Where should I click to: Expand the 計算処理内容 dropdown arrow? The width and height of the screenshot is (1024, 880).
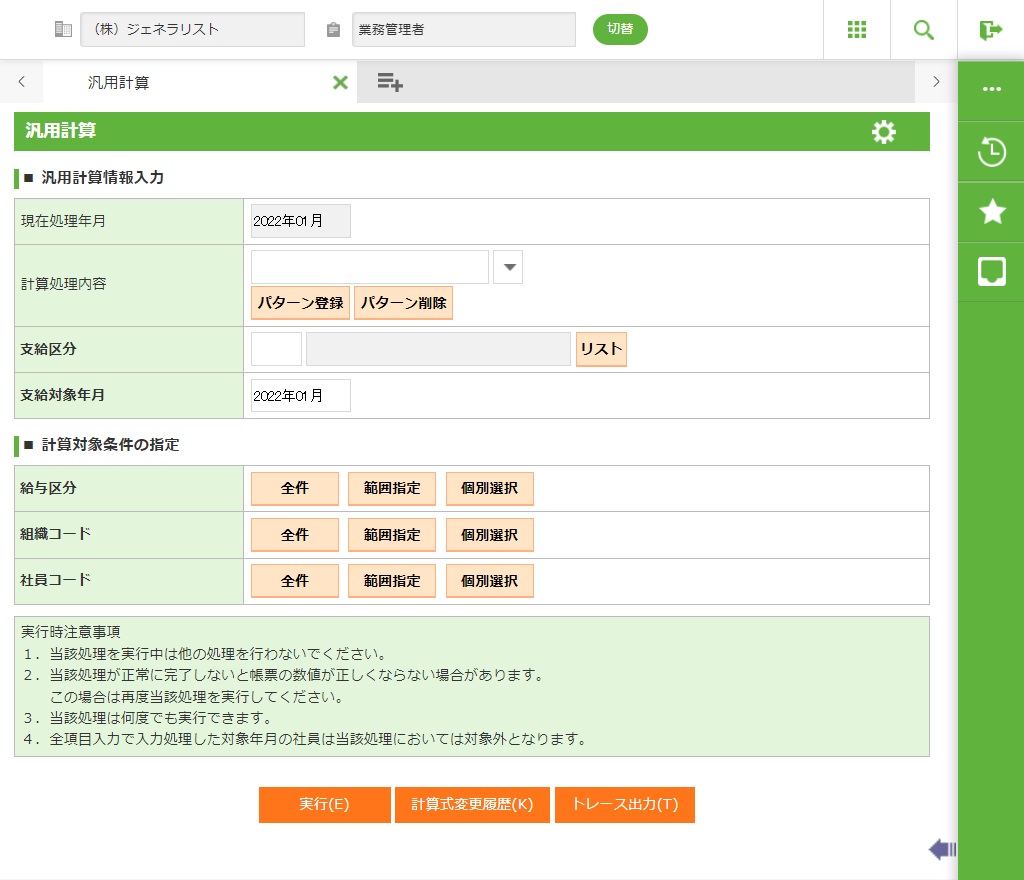tap(508, 267)
